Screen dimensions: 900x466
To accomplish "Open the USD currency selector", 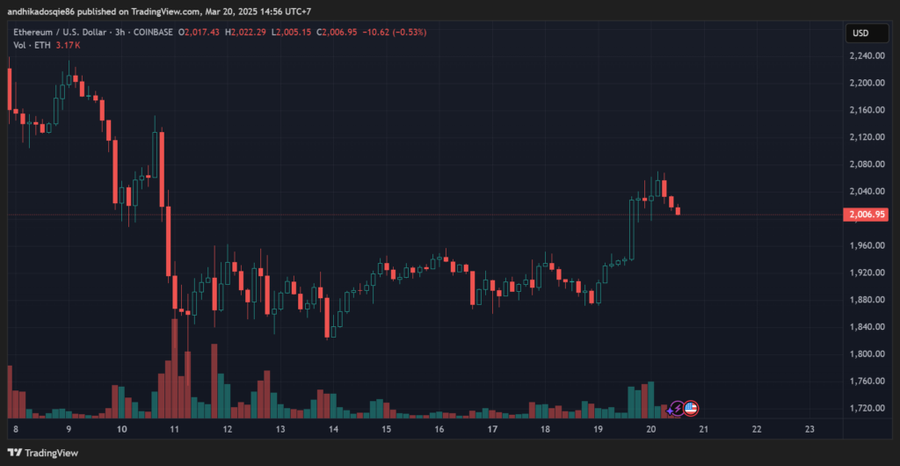I will click(x=867, y=33).
